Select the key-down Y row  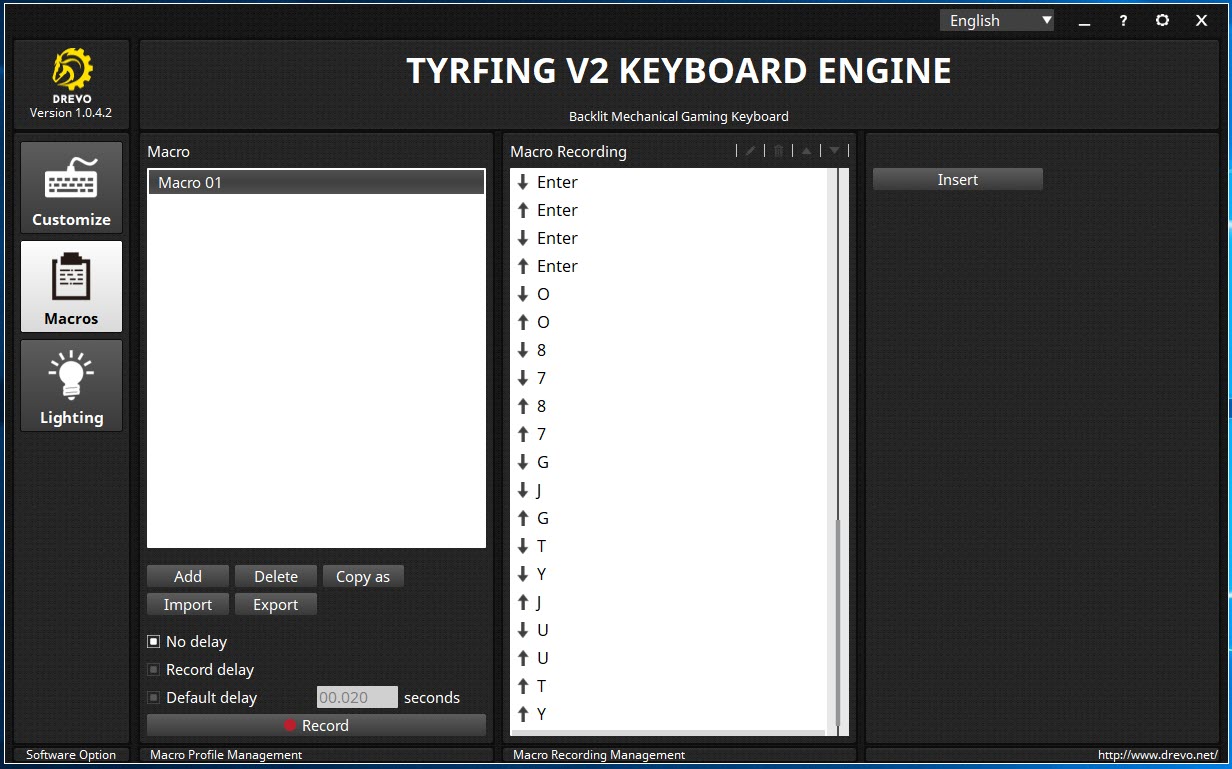670,574
